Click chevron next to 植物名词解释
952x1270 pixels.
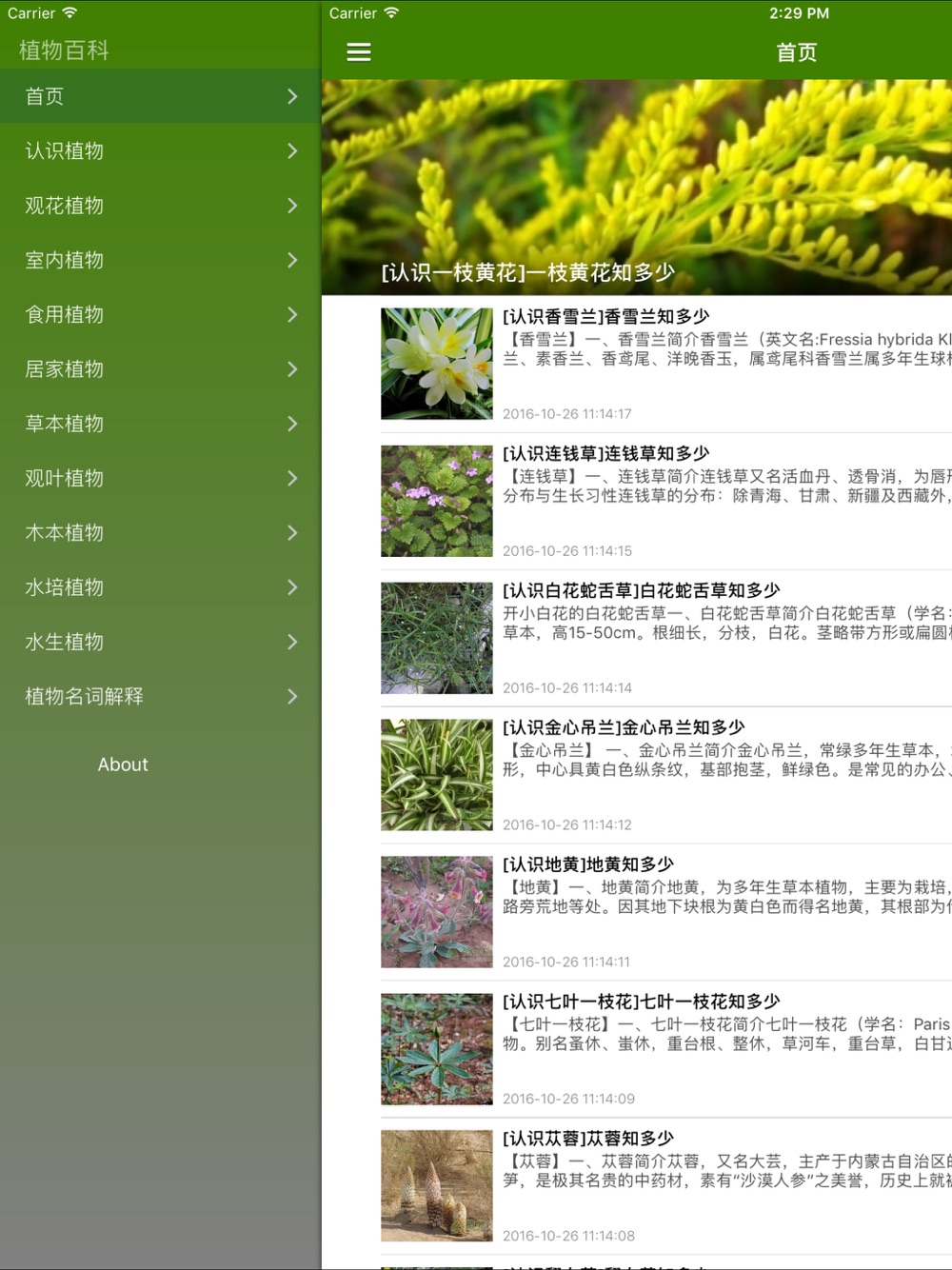292,697
